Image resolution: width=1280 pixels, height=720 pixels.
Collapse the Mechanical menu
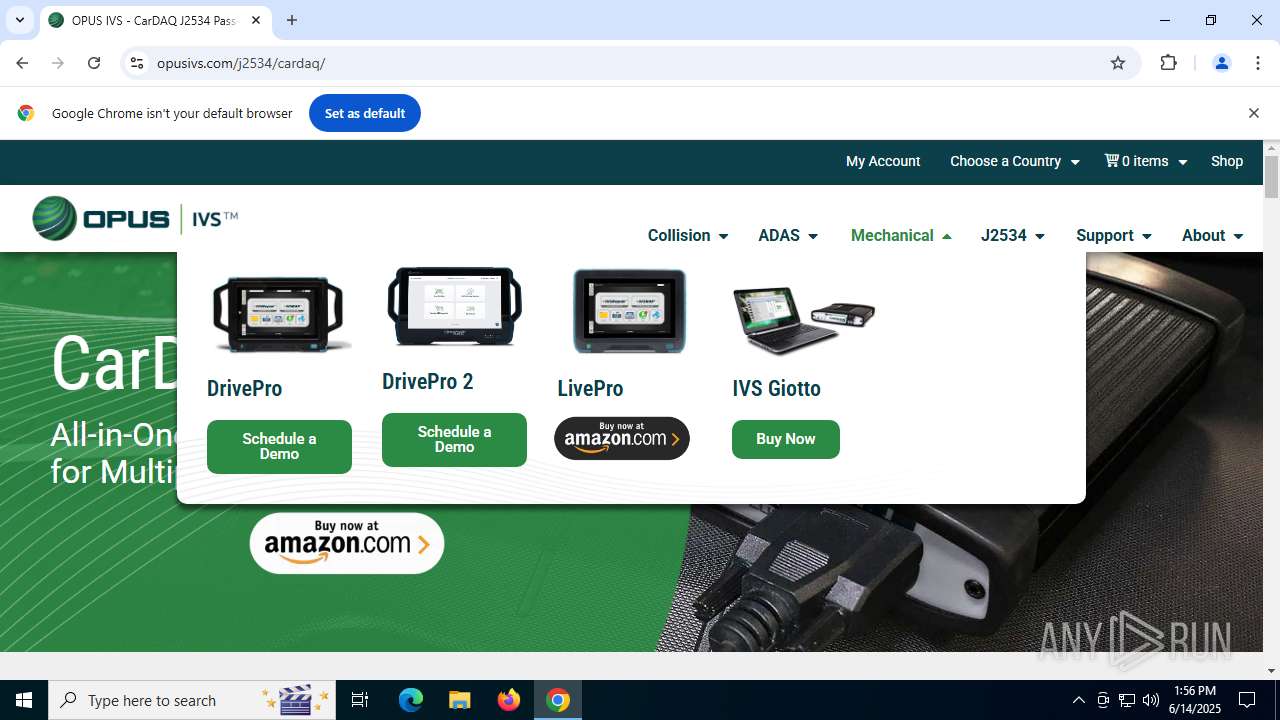[x=901, y=236]
